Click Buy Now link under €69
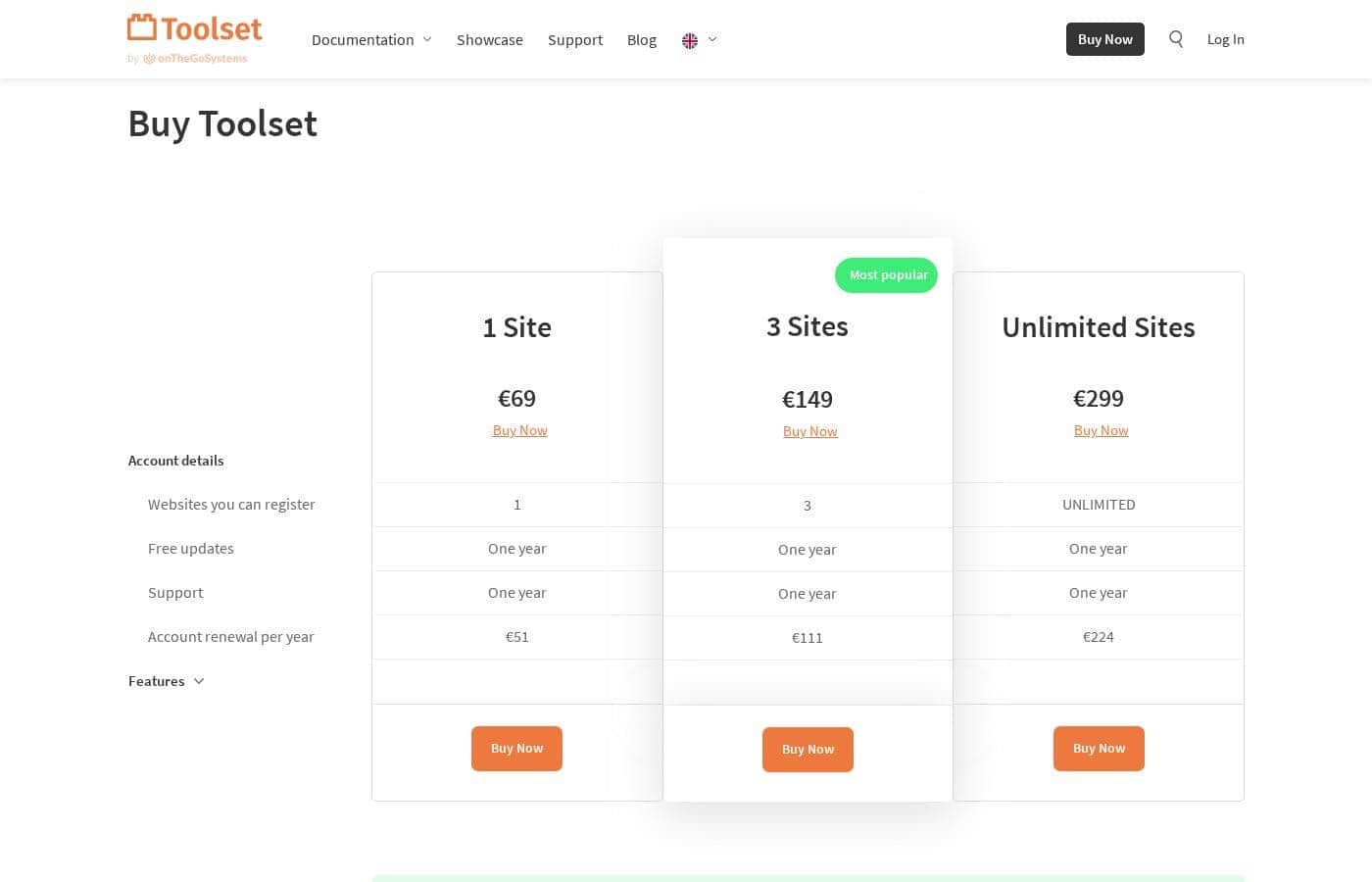Viewport: 1372px width, 882px height. click(520, 430)
